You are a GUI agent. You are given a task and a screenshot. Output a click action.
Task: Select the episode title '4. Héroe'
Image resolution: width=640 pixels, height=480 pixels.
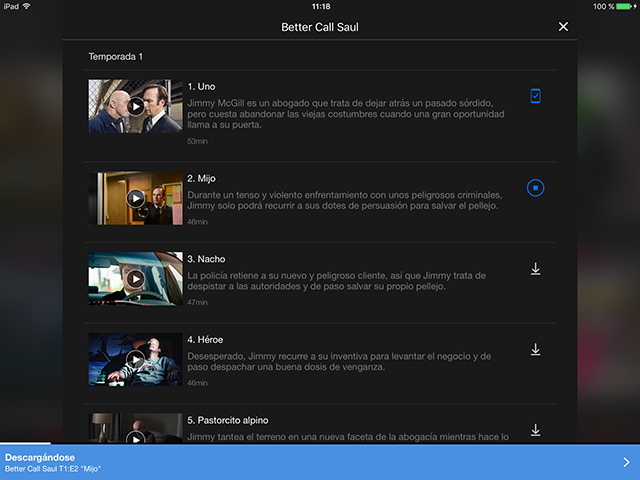coord(205,340)
